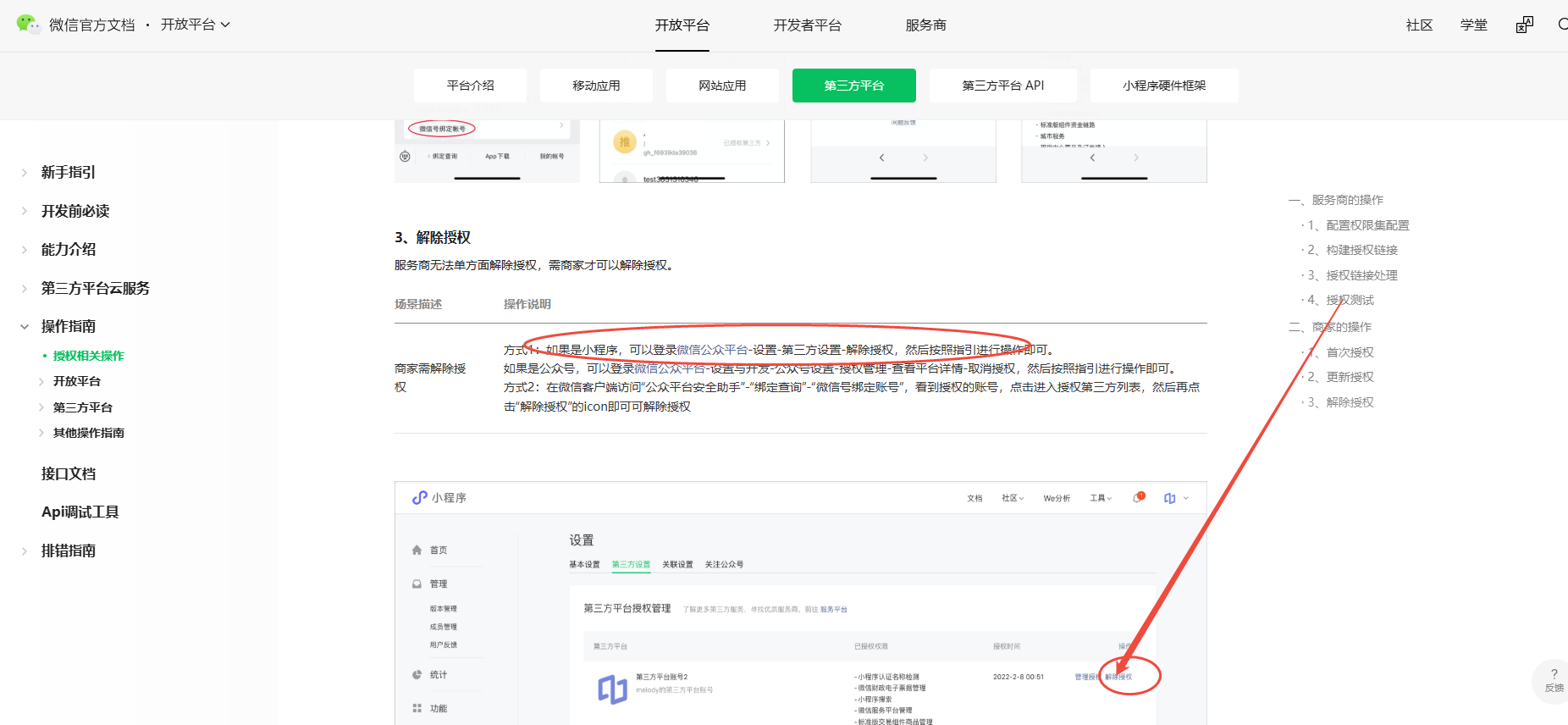The width and height of the screenshot is (1568, 725).
Task: Open the second phone screenshot thumbnail with 已授权第三方
Action: [692, 151]
